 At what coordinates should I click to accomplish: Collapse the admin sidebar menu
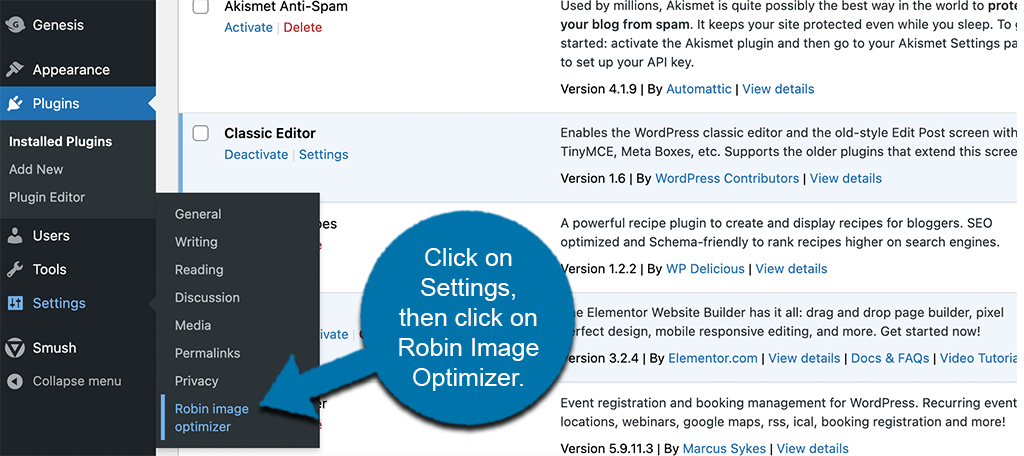(77, 381)
